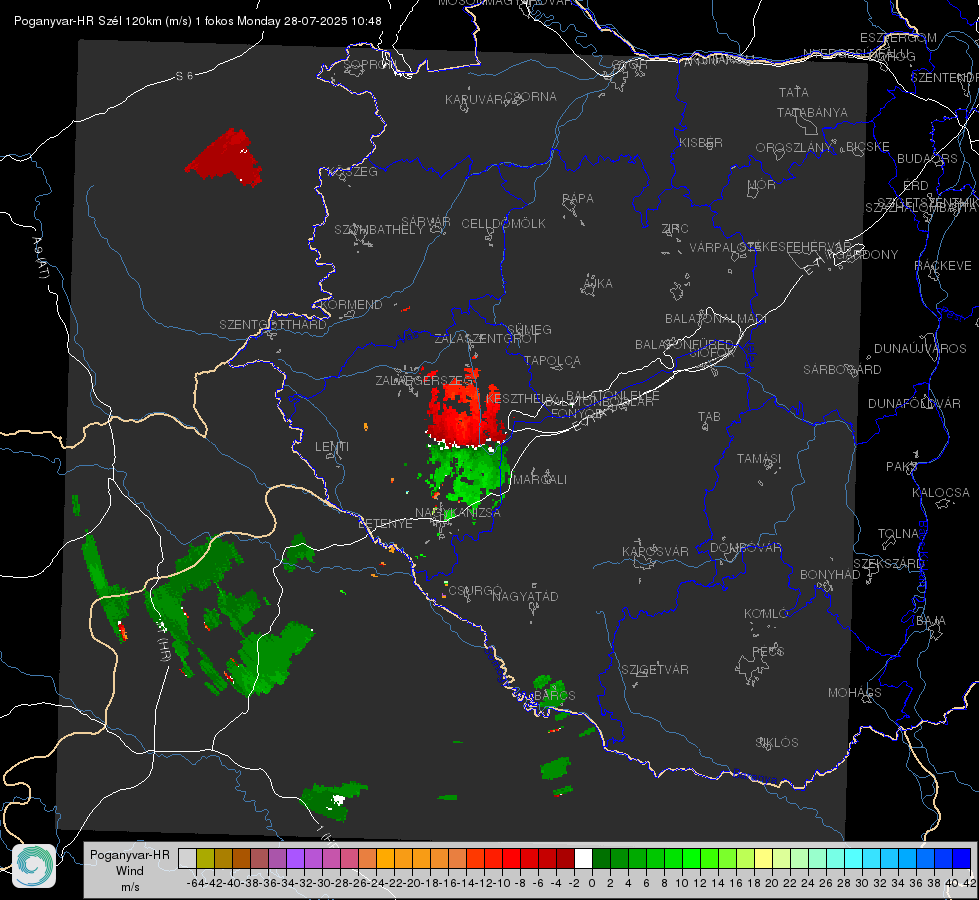
Task: Click the DUNAFOLDVAR label
Action: pos(914,403)
